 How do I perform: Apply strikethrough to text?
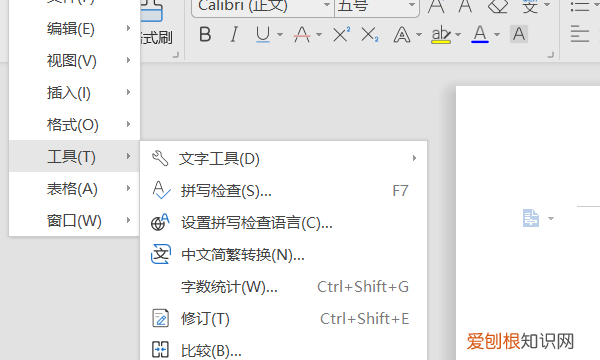click(x=302, y=34)
